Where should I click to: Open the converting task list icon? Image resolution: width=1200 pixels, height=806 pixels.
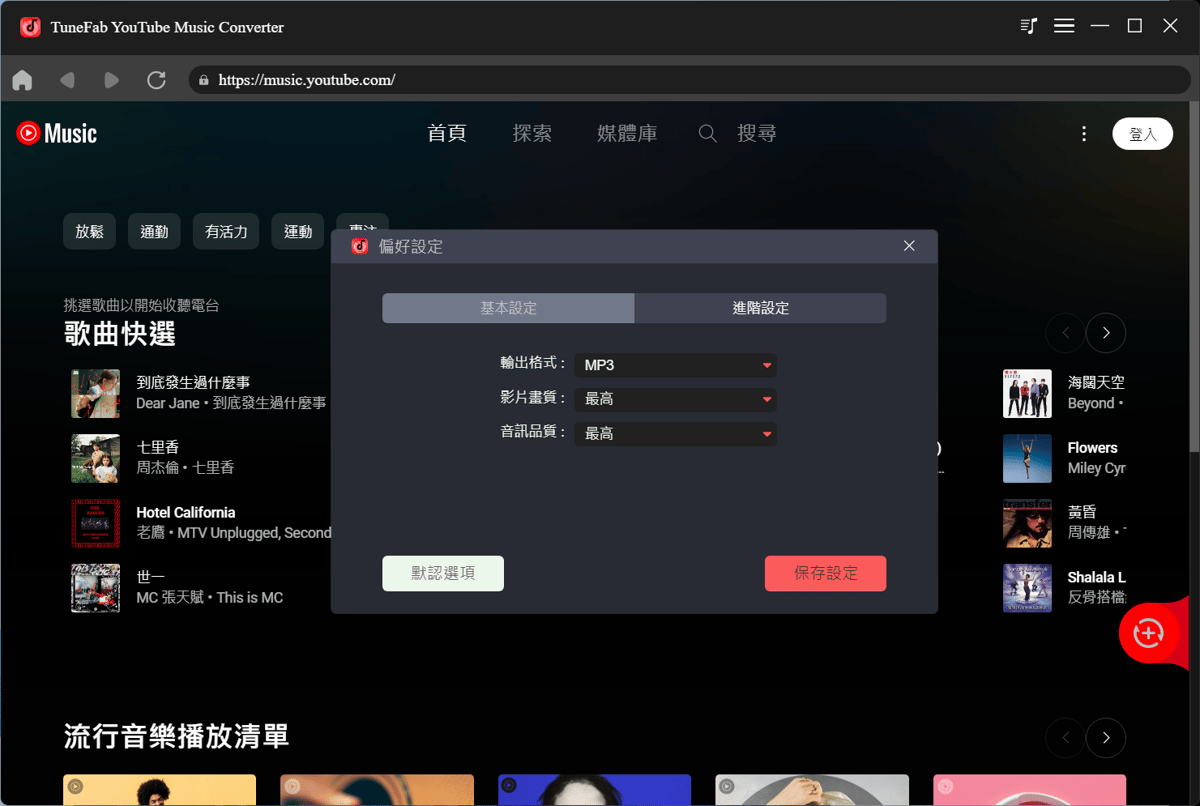click(1028, 25)
